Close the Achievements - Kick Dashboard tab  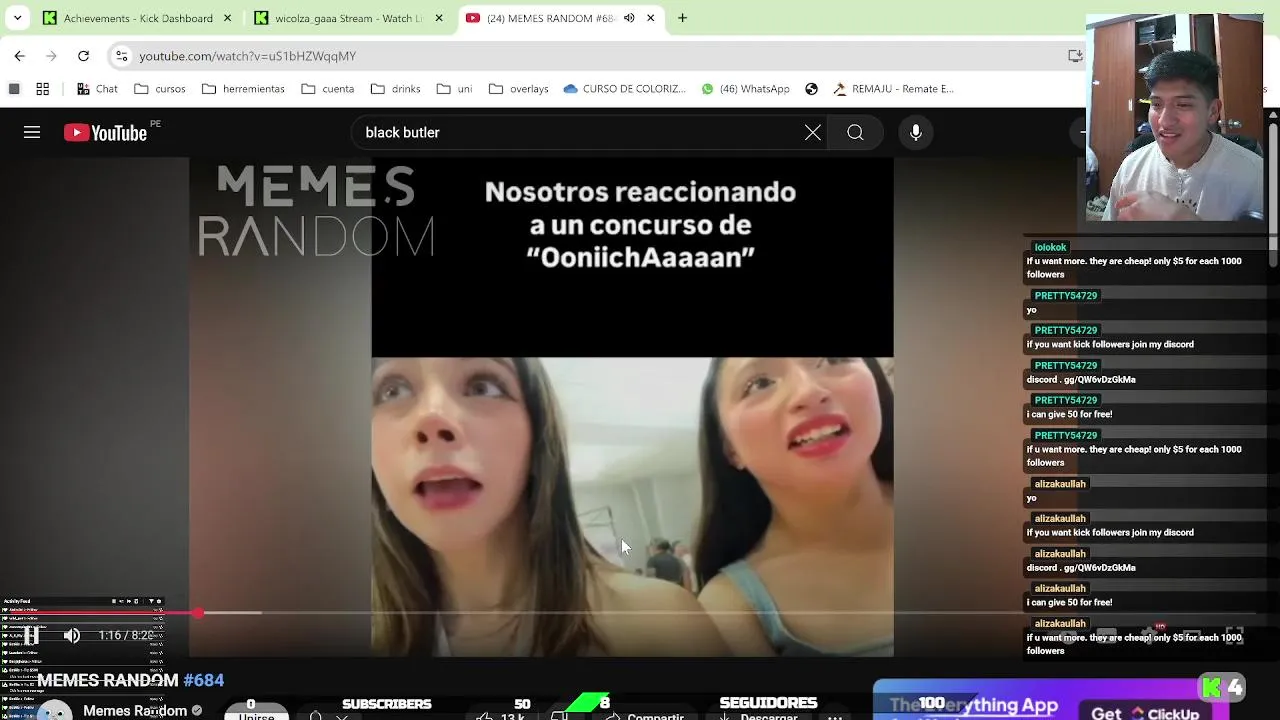click(x=227, y=18)
